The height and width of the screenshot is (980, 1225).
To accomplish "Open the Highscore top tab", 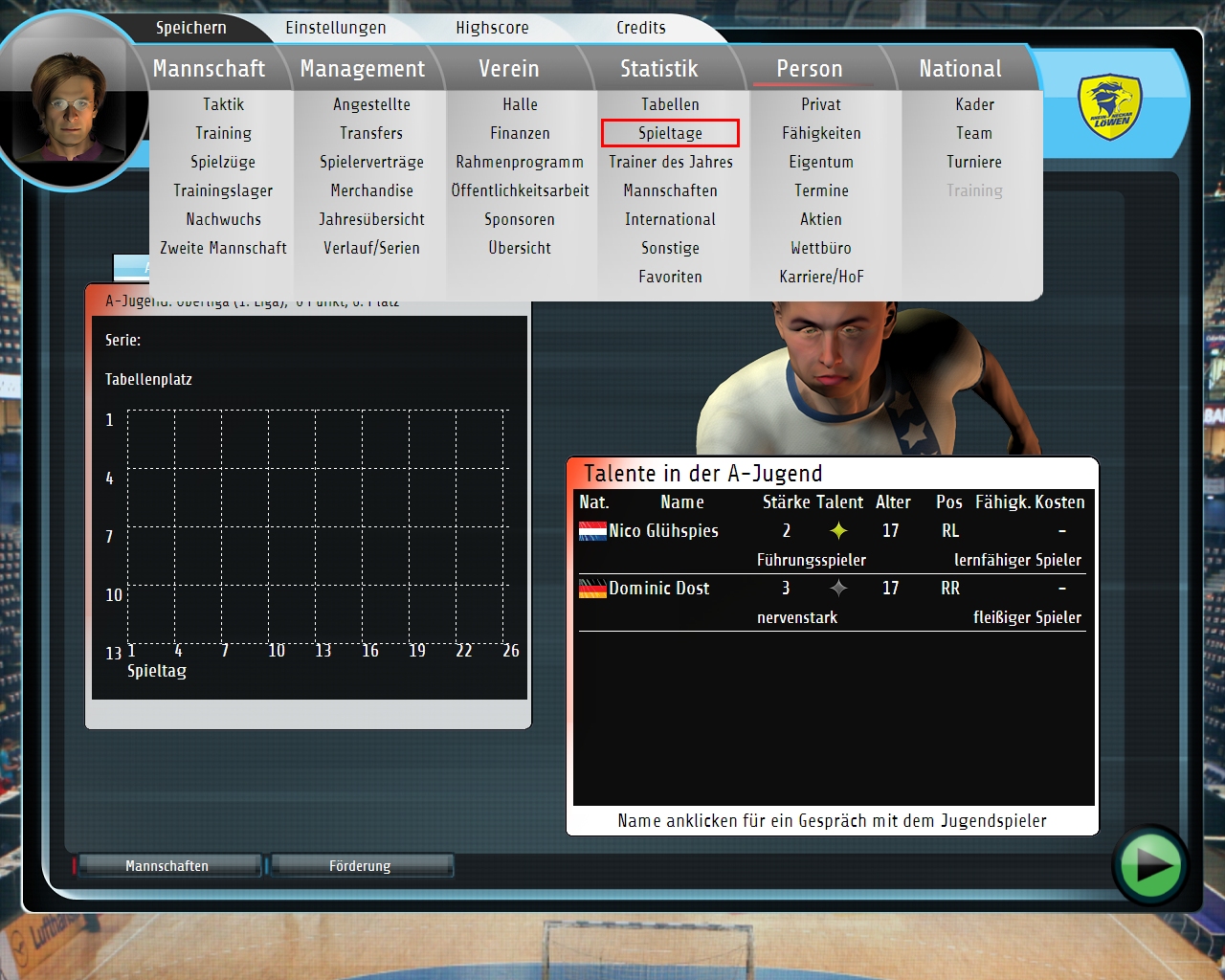I will 492,28.
